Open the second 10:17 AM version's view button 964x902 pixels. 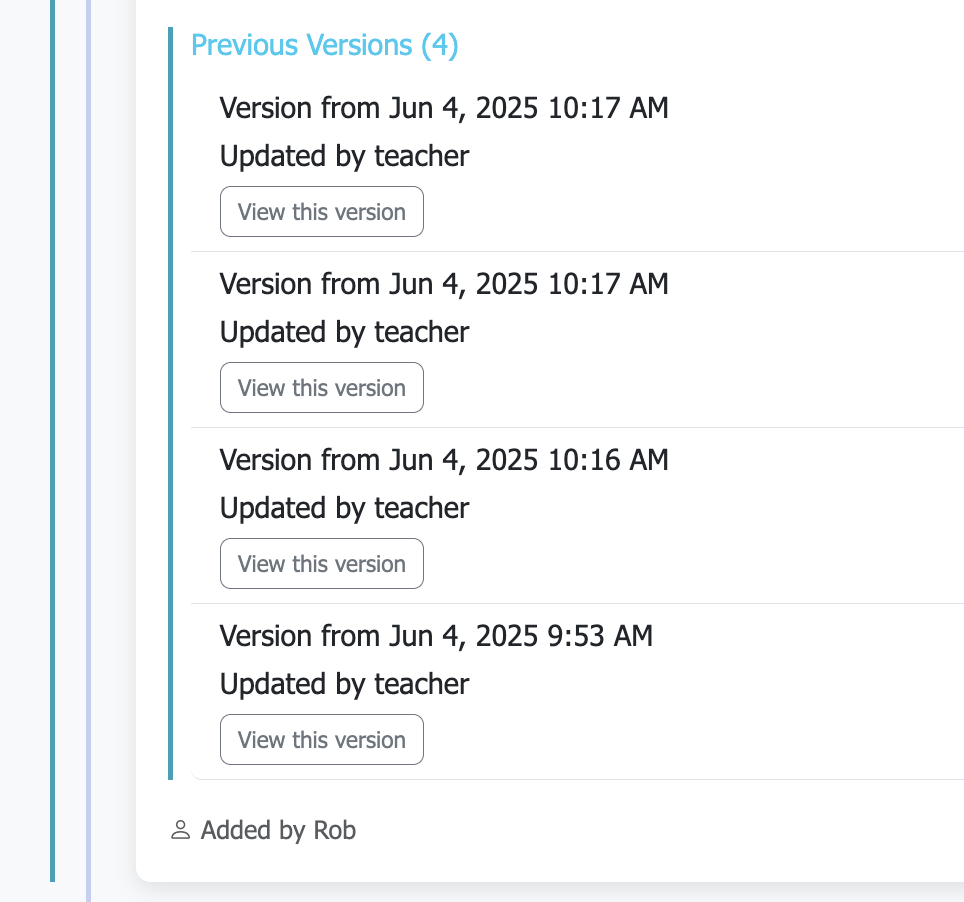click(x=321, y=388)
